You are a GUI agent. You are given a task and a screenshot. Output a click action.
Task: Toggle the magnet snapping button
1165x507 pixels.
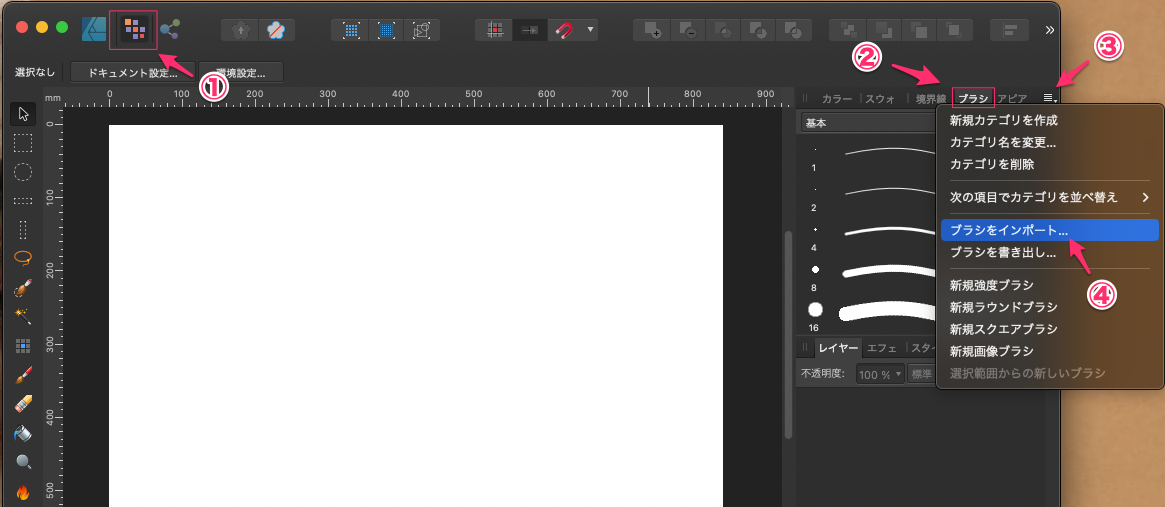coord(567,29)
